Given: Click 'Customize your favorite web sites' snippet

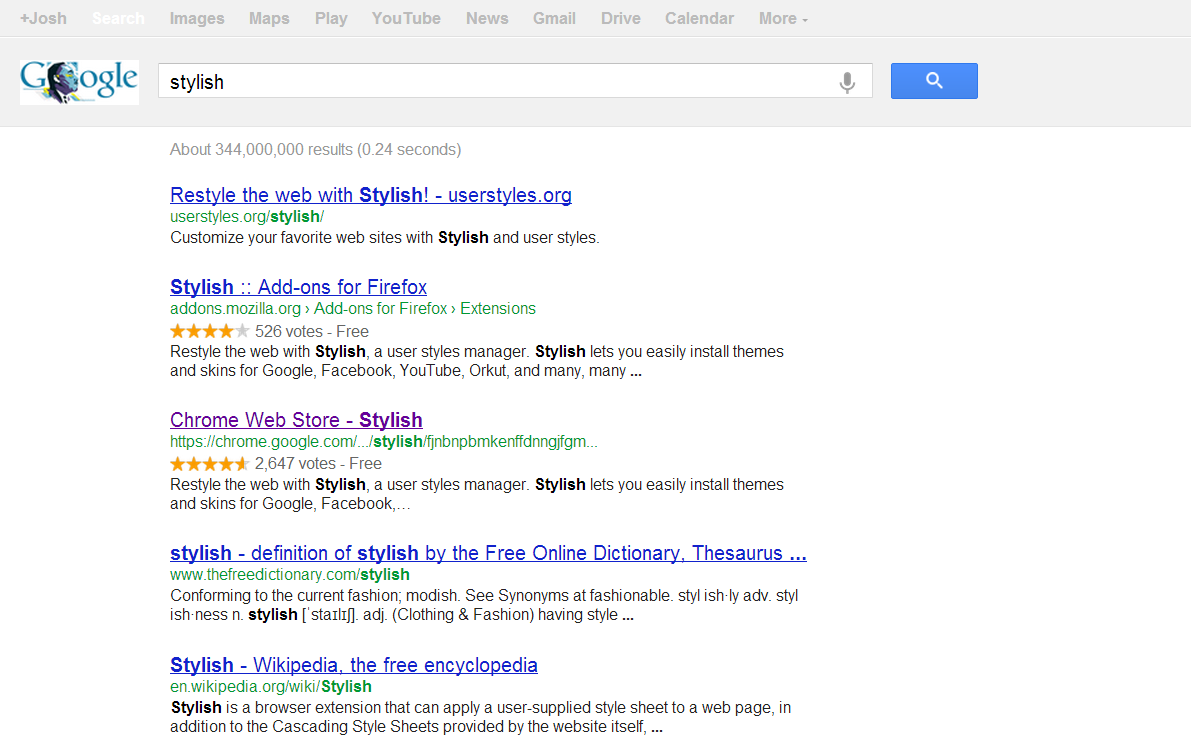Looking at the screenshot, I should pos(384,238).
